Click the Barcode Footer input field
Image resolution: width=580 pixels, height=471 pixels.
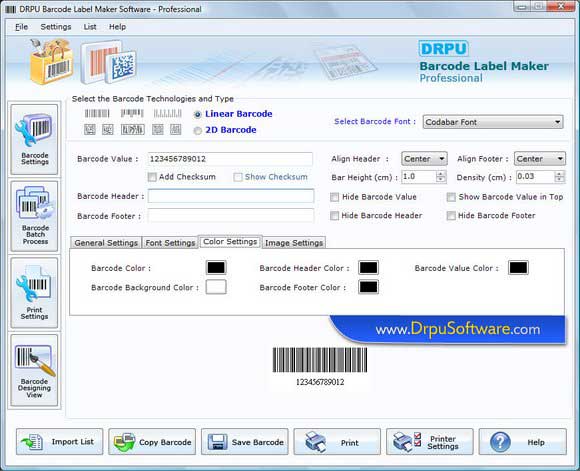click(231, 216)
